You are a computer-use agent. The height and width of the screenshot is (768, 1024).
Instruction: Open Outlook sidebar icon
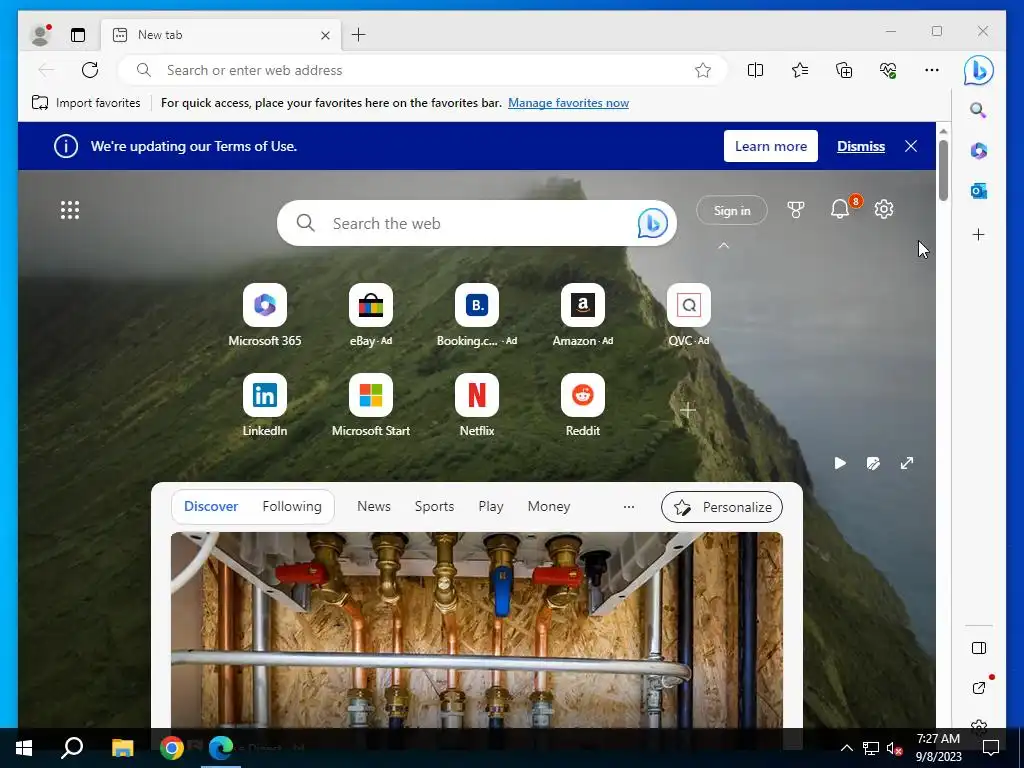[978, 191]
